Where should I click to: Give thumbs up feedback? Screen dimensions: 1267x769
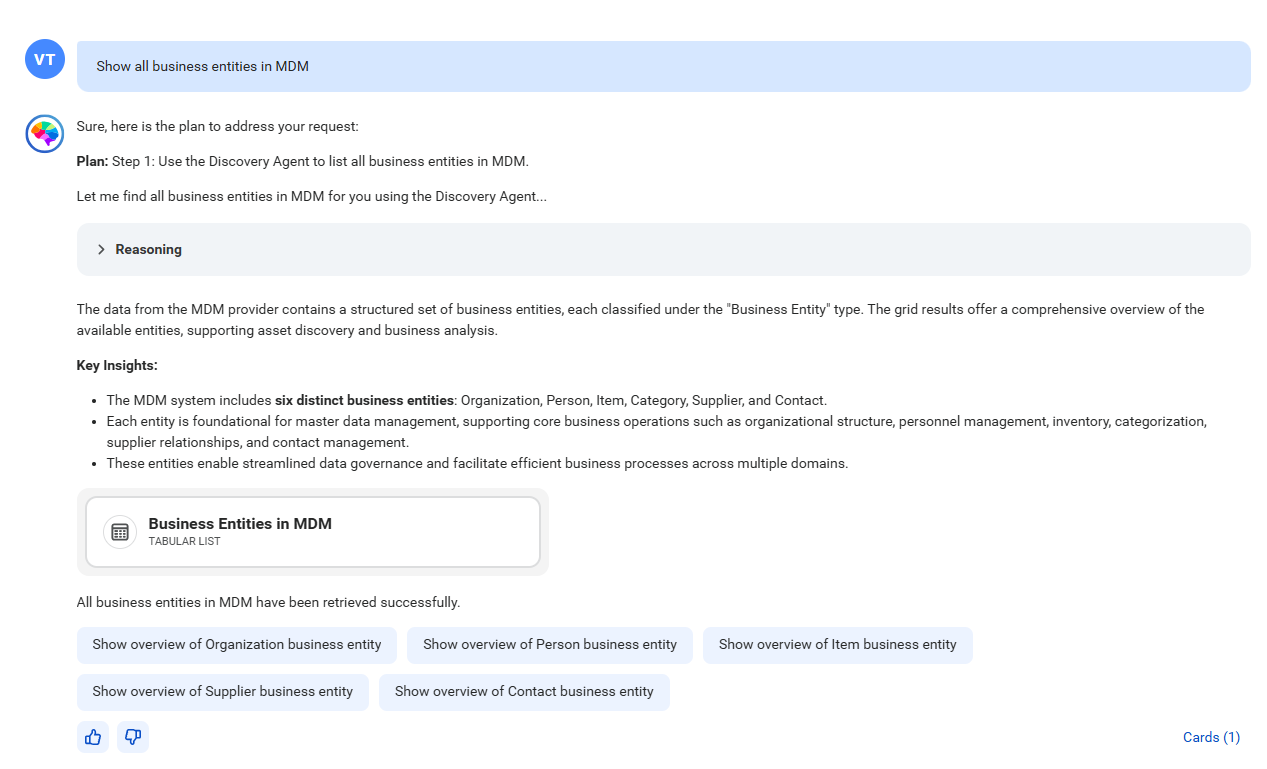(x=93, y=737)
